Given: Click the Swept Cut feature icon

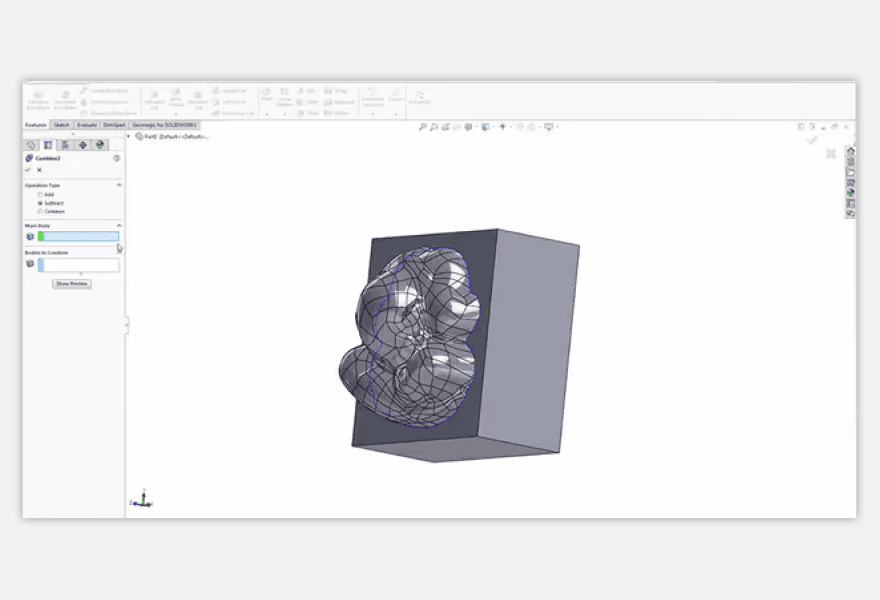Looking at the screenshot, I should coord(217,90).
